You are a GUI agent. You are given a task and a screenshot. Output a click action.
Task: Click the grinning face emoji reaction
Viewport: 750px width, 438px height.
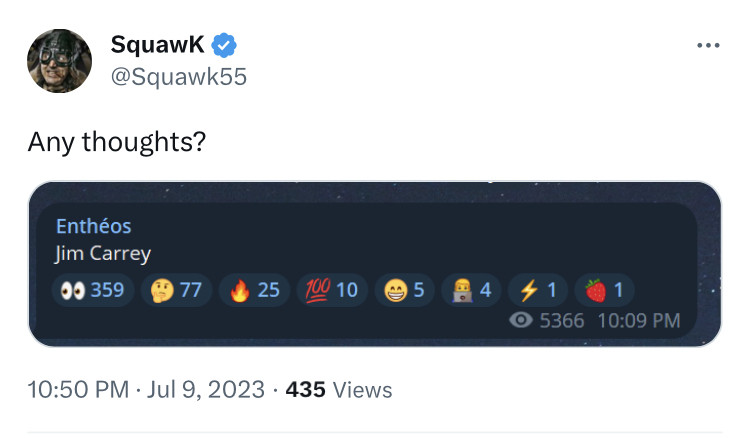[406, 290]
